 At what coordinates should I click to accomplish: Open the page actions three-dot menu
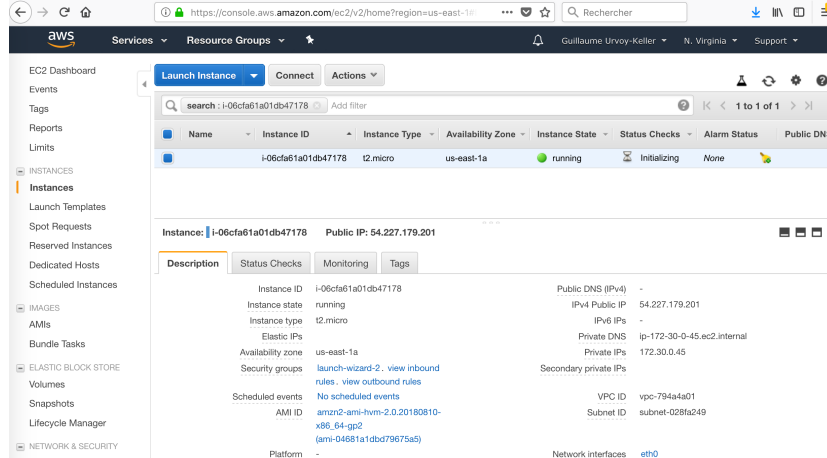click(x=507, y=12)
